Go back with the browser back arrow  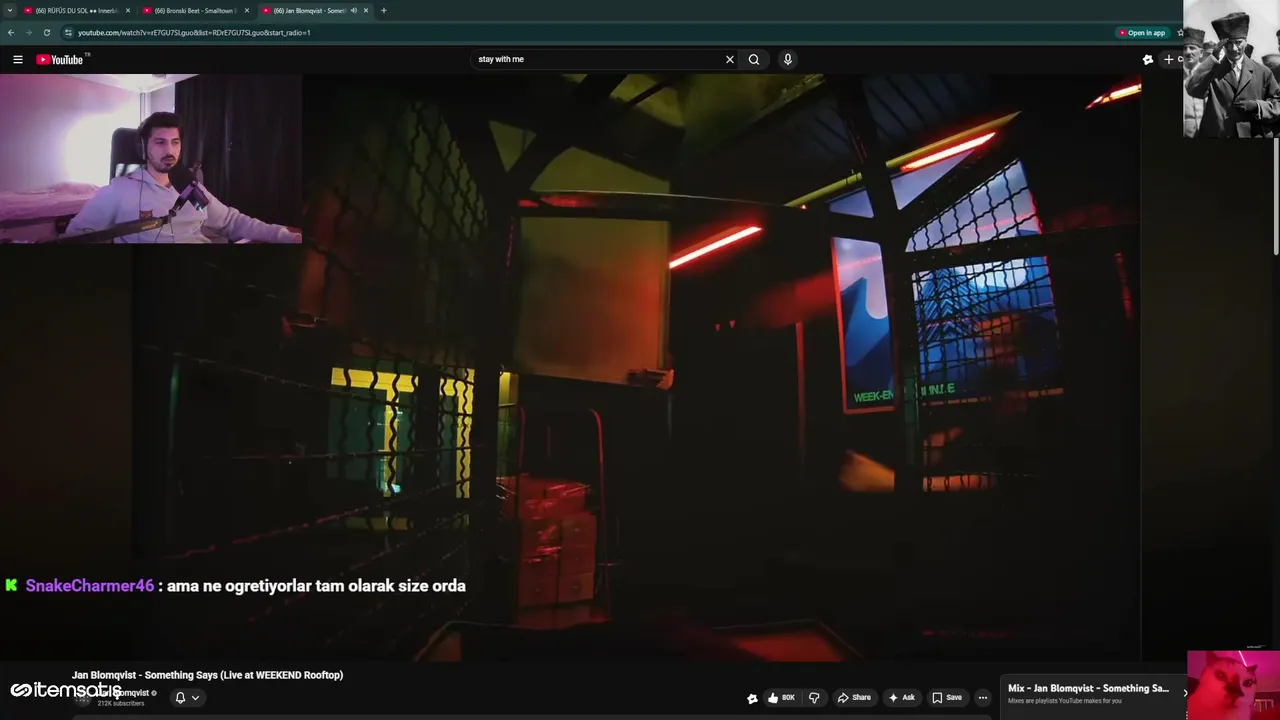11,32
